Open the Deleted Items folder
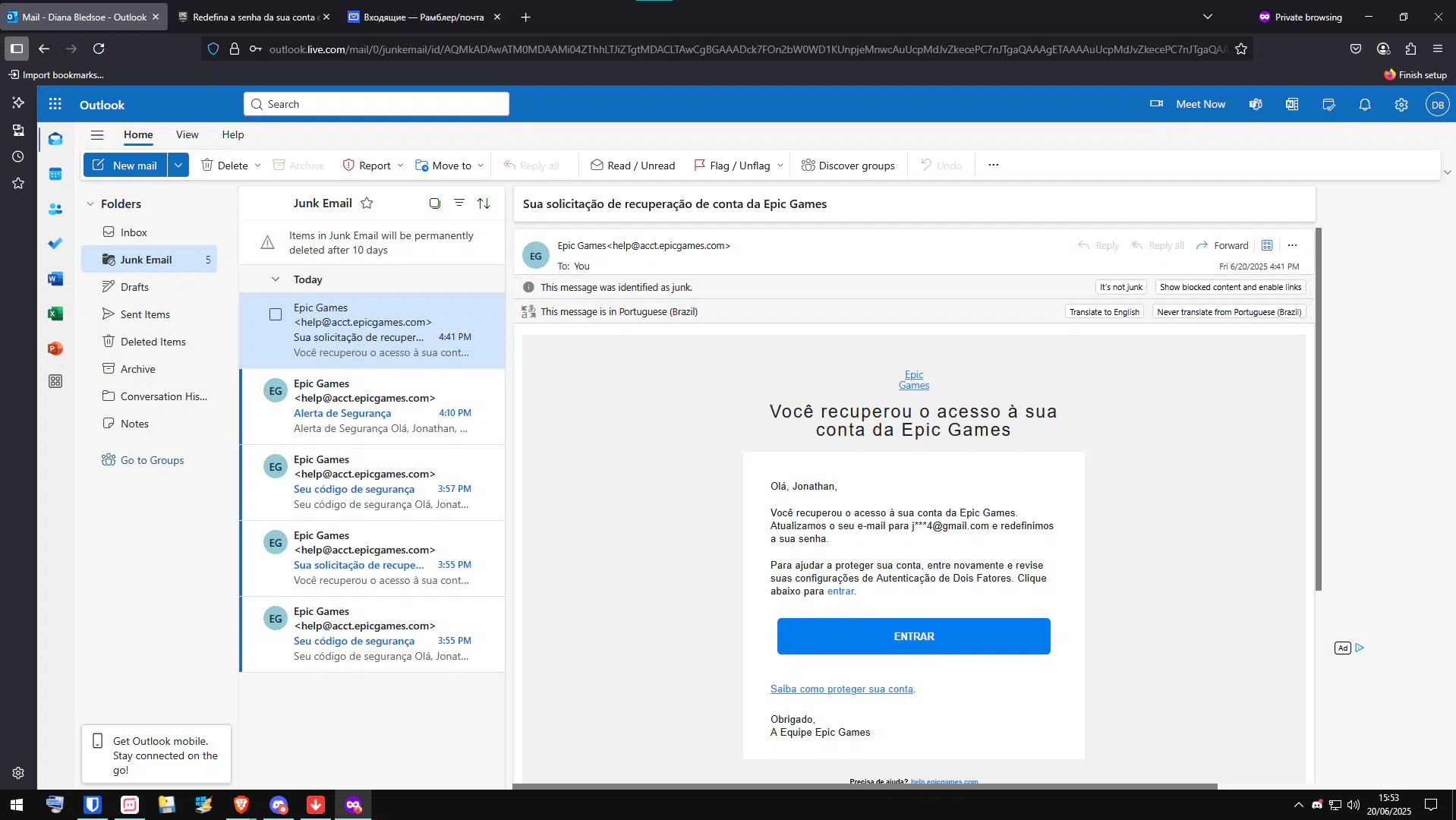Screen dimensions: 1456x820 149,342
